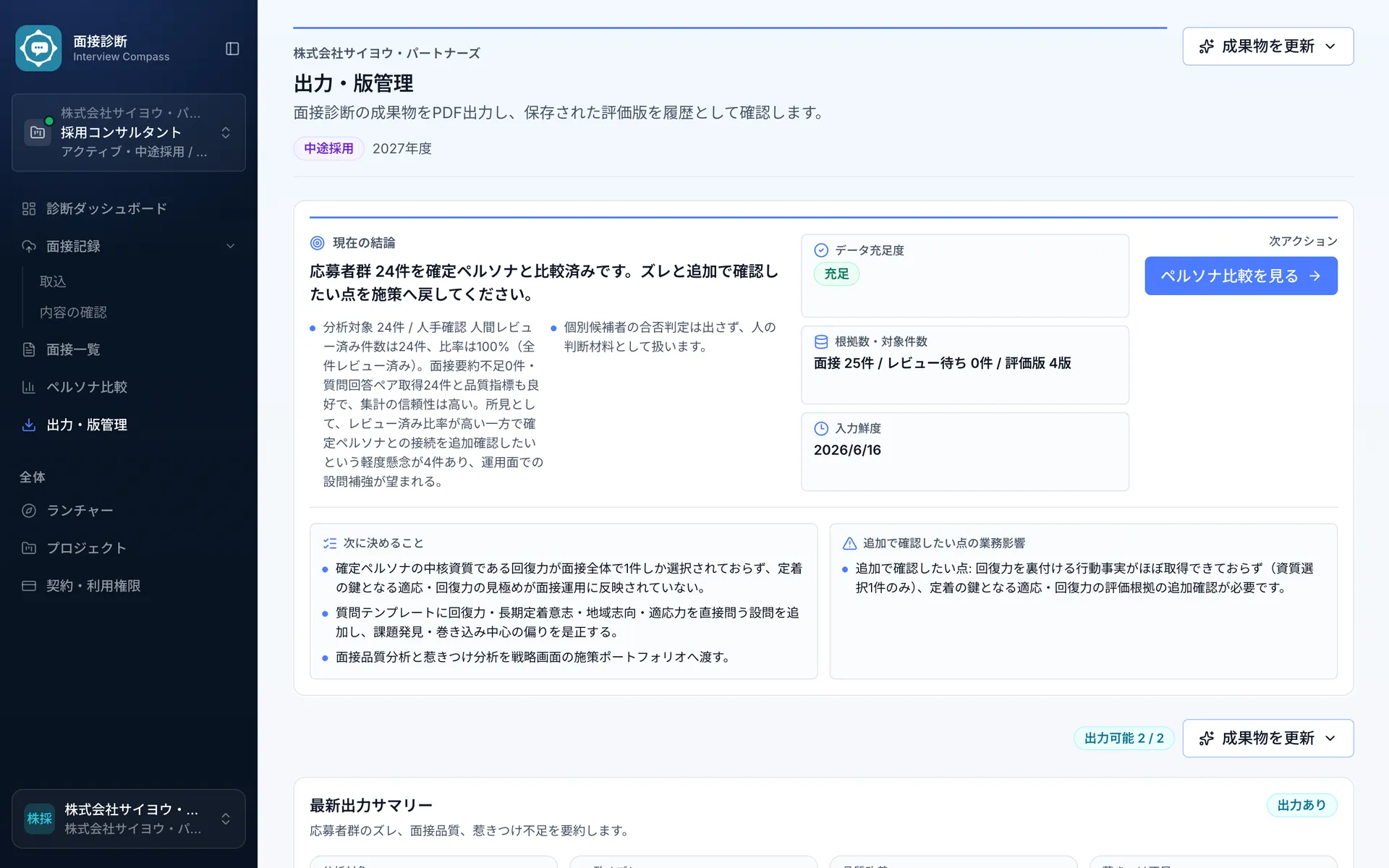Click the 契約・利用権限 card icon
The width and height of the screenshot is (1389, 868).
point(29,586)
